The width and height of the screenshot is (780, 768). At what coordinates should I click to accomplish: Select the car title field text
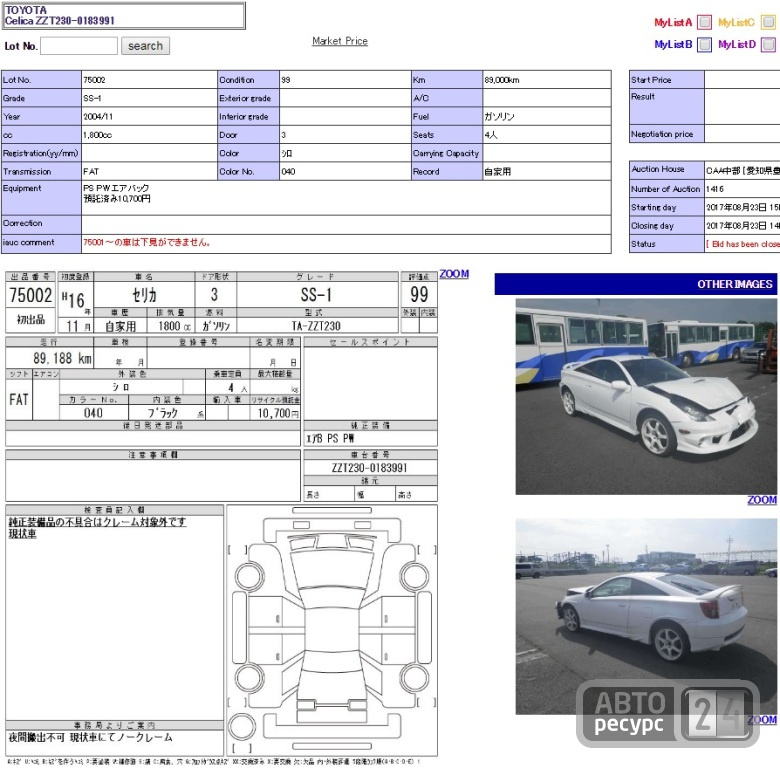(x=123, y=15)
